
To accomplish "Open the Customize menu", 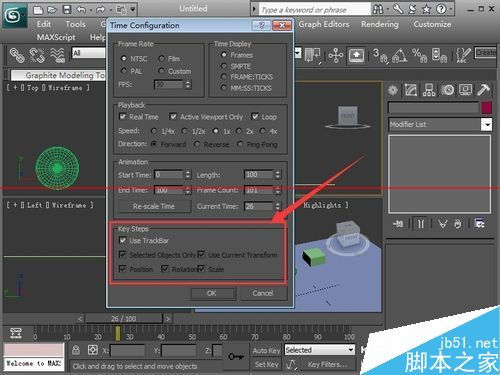I will coord(432,24).
